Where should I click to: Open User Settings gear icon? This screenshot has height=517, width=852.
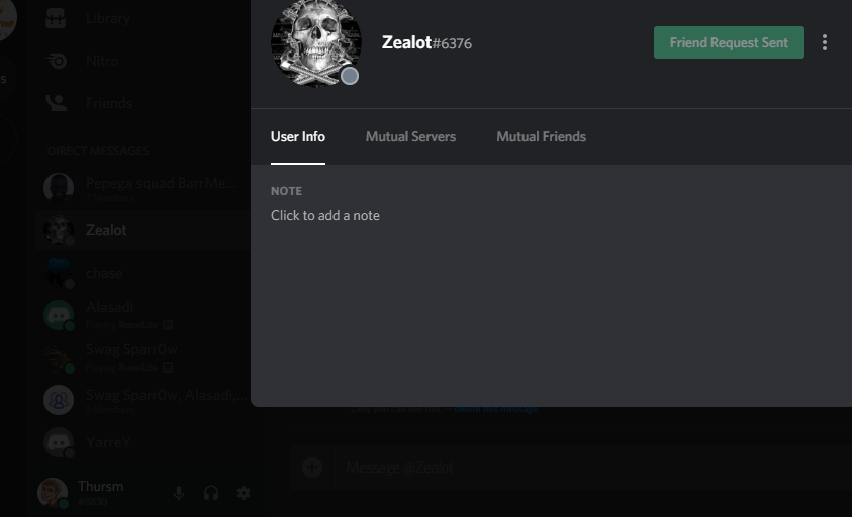pyautogui.click(x=243, y=493)
